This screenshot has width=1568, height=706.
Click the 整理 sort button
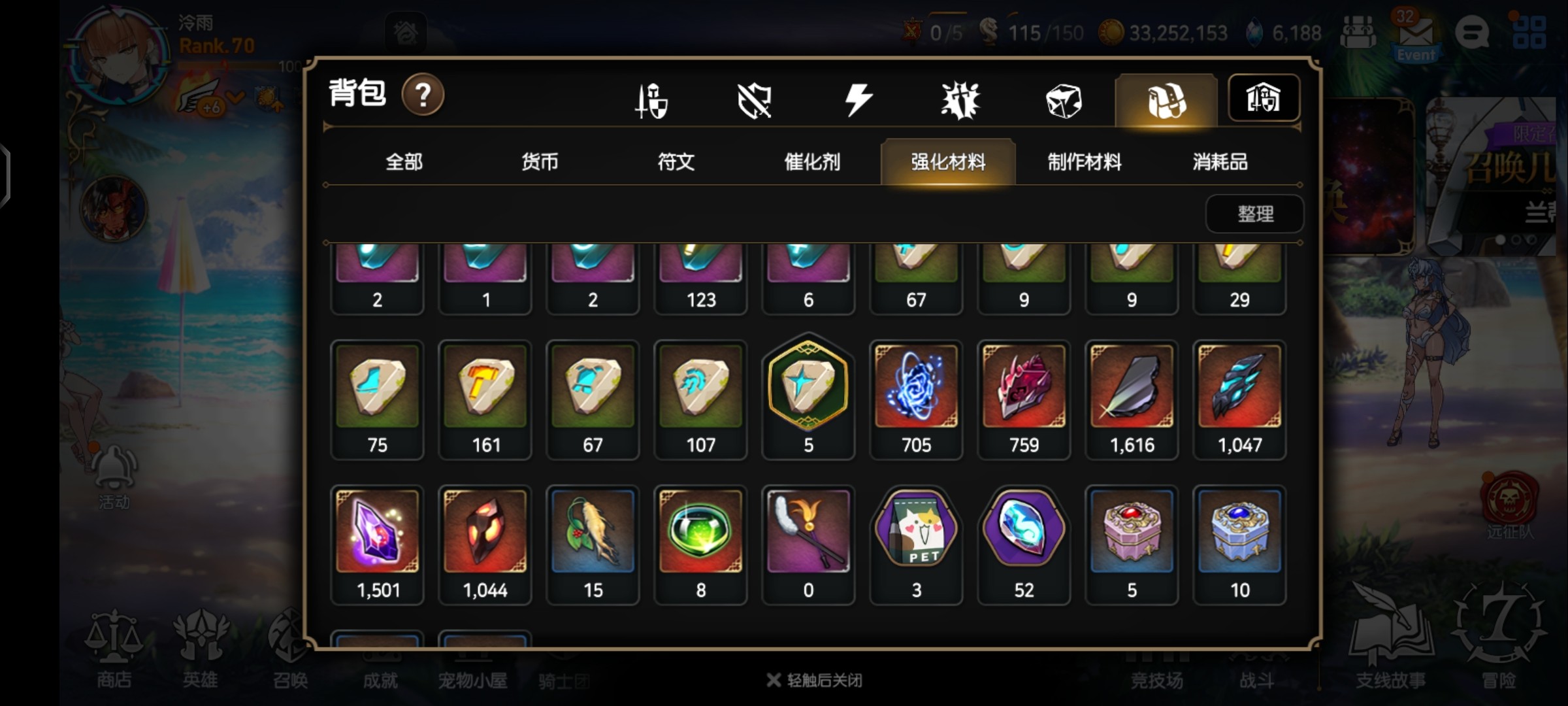1254,214
